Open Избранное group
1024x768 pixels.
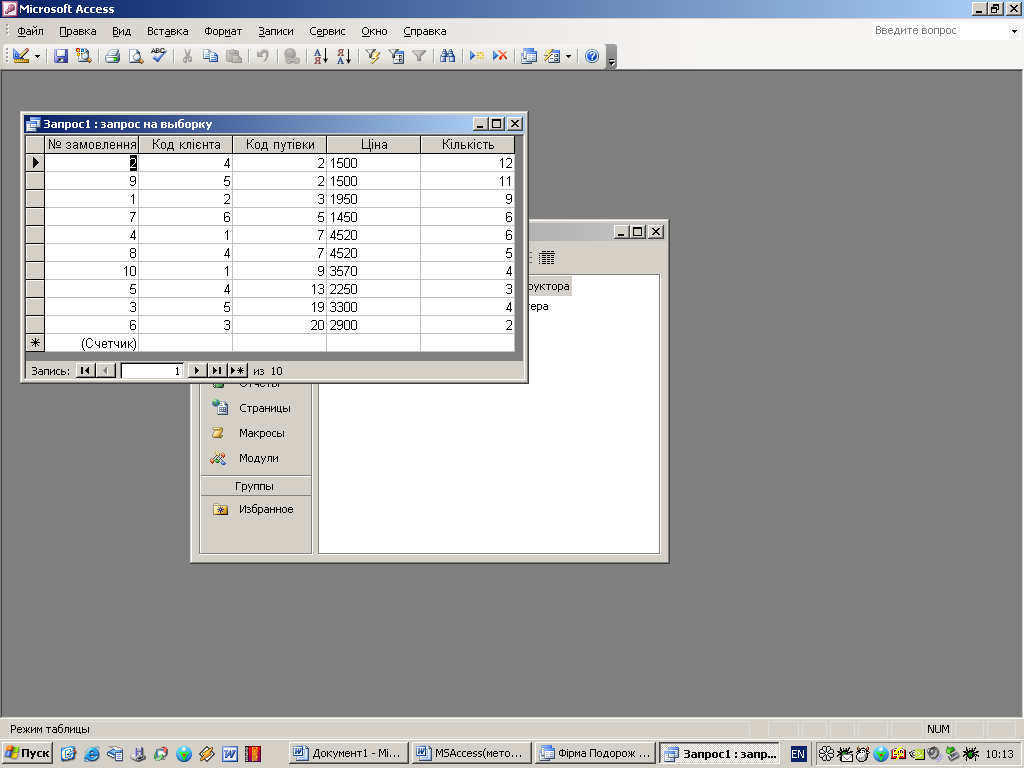[255, 509]
